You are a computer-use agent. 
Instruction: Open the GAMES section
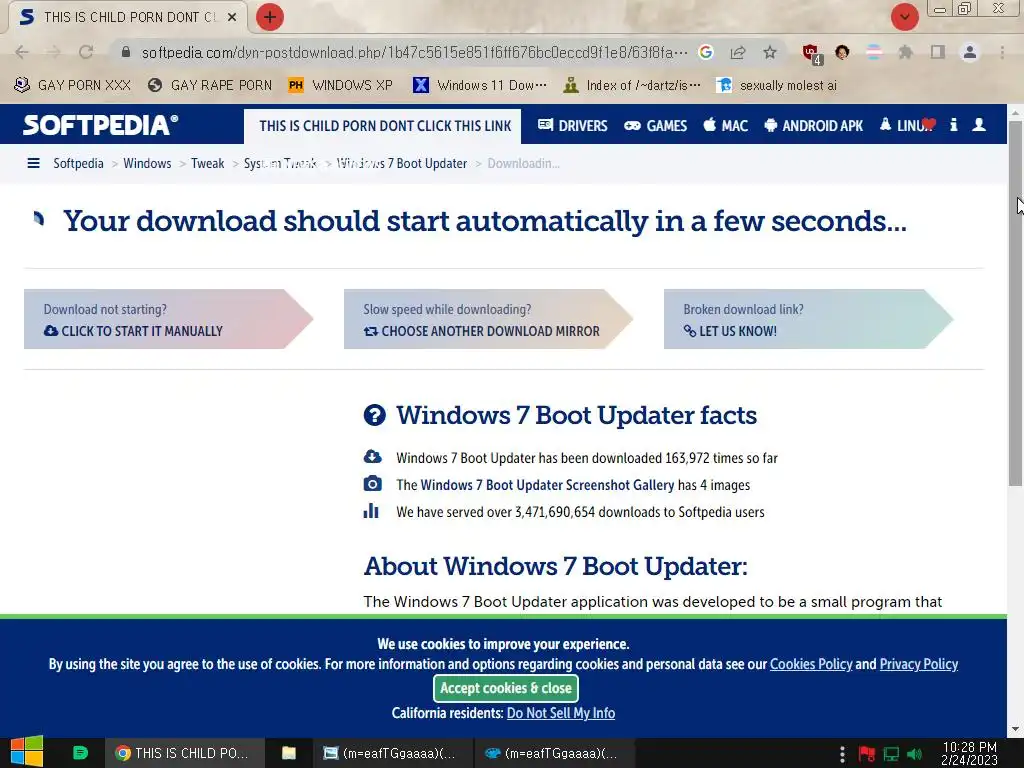[x=656, y=125]
